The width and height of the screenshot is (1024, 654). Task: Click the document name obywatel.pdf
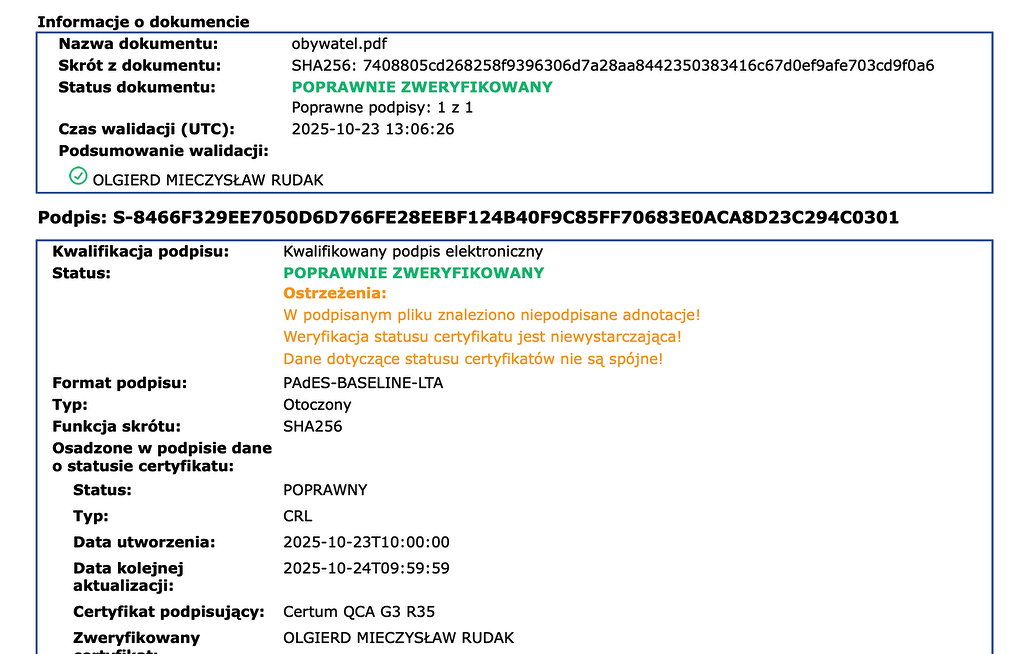click(339, 44)
